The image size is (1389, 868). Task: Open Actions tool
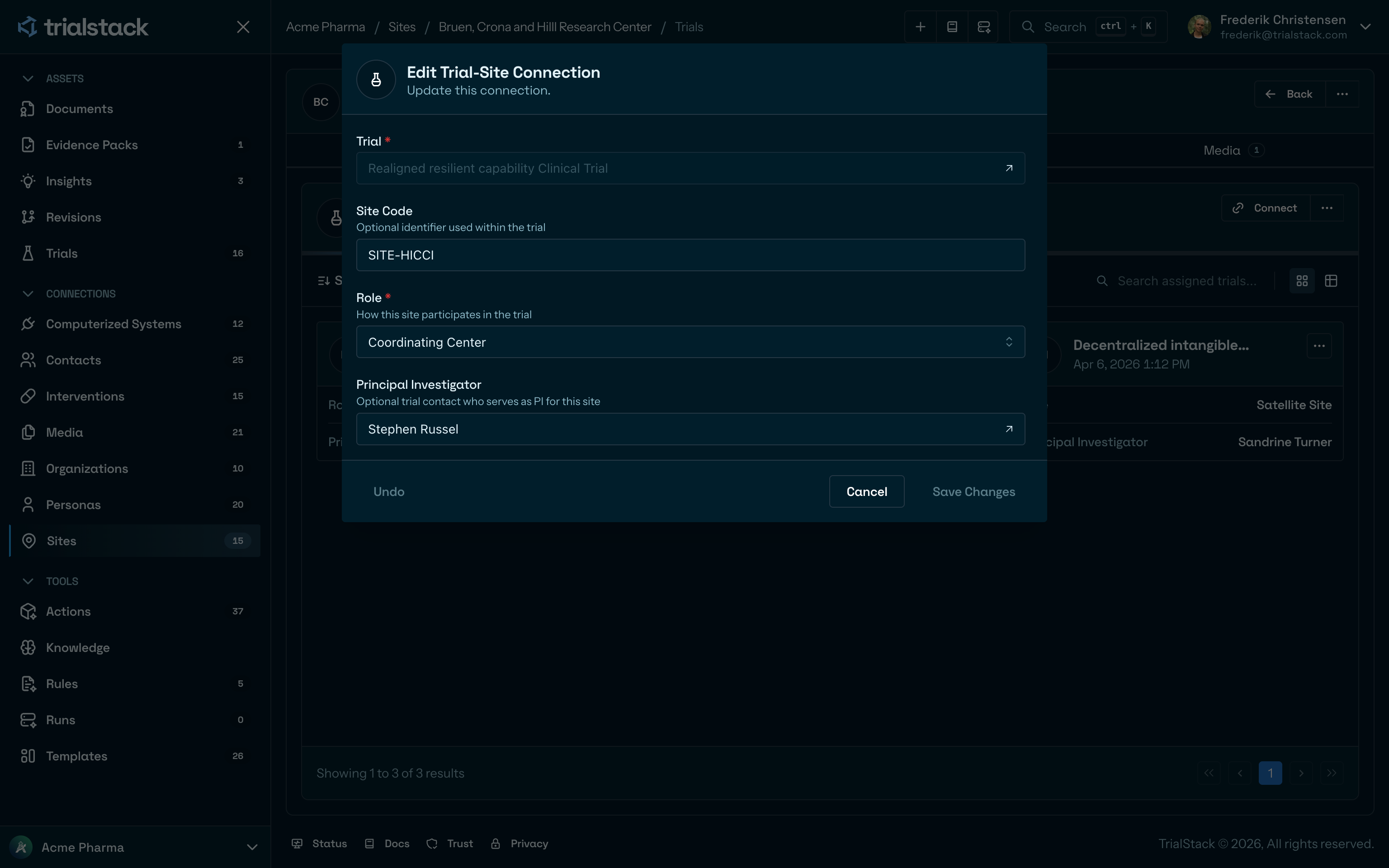coord(135,611)
